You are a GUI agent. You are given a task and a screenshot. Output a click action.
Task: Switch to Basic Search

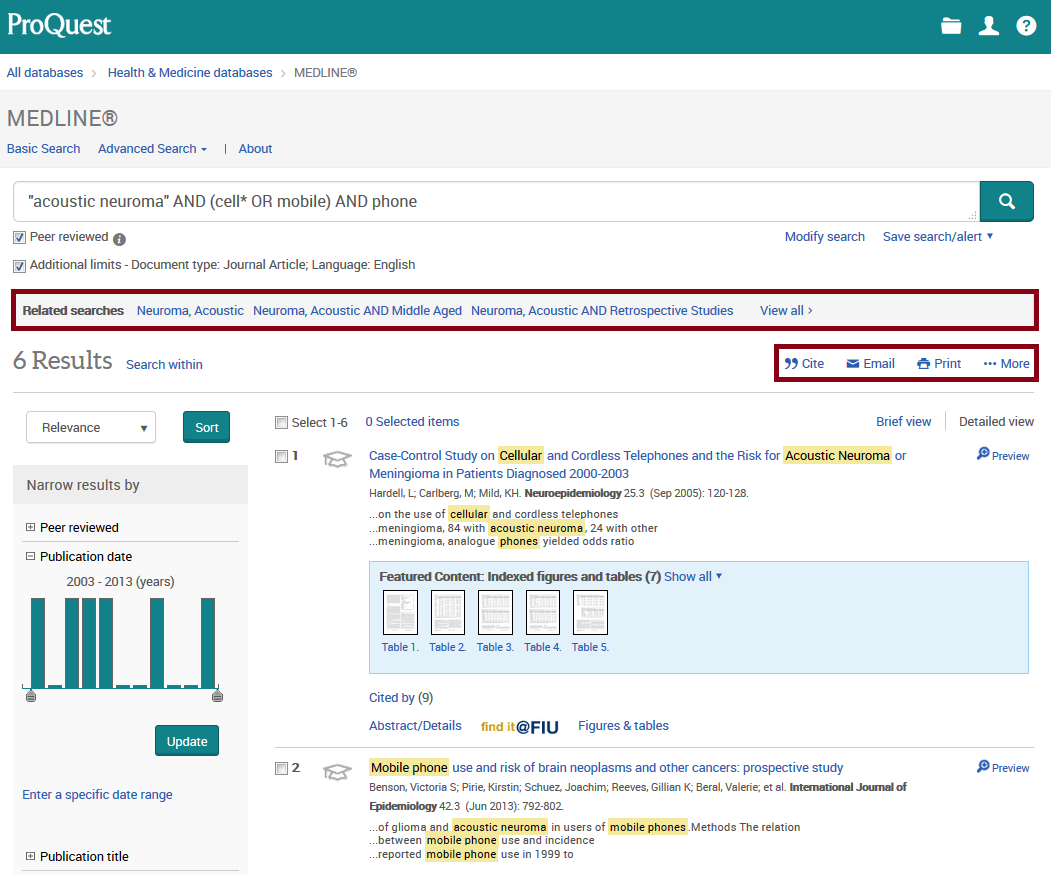pos(43,148)
